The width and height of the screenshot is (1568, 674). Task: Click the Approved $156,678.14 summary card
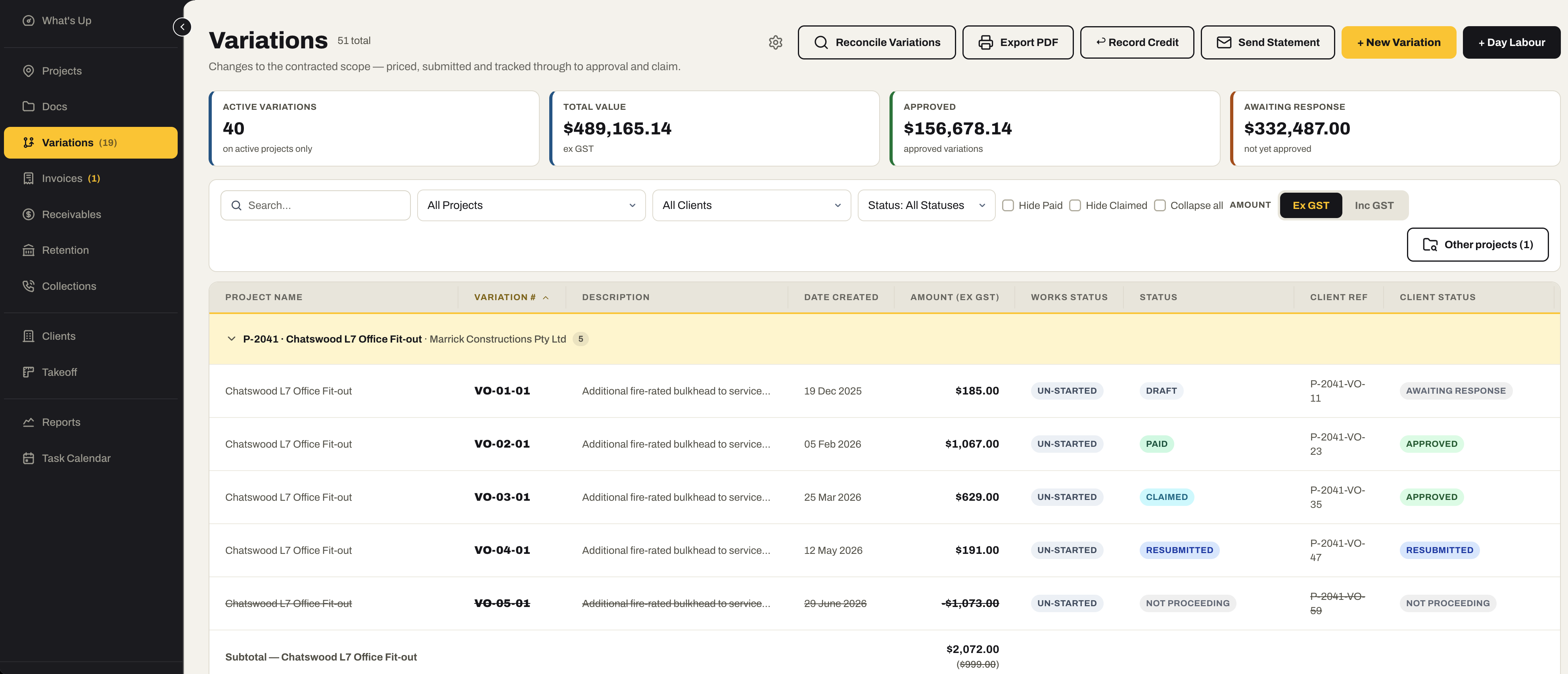coord(1054,128)
